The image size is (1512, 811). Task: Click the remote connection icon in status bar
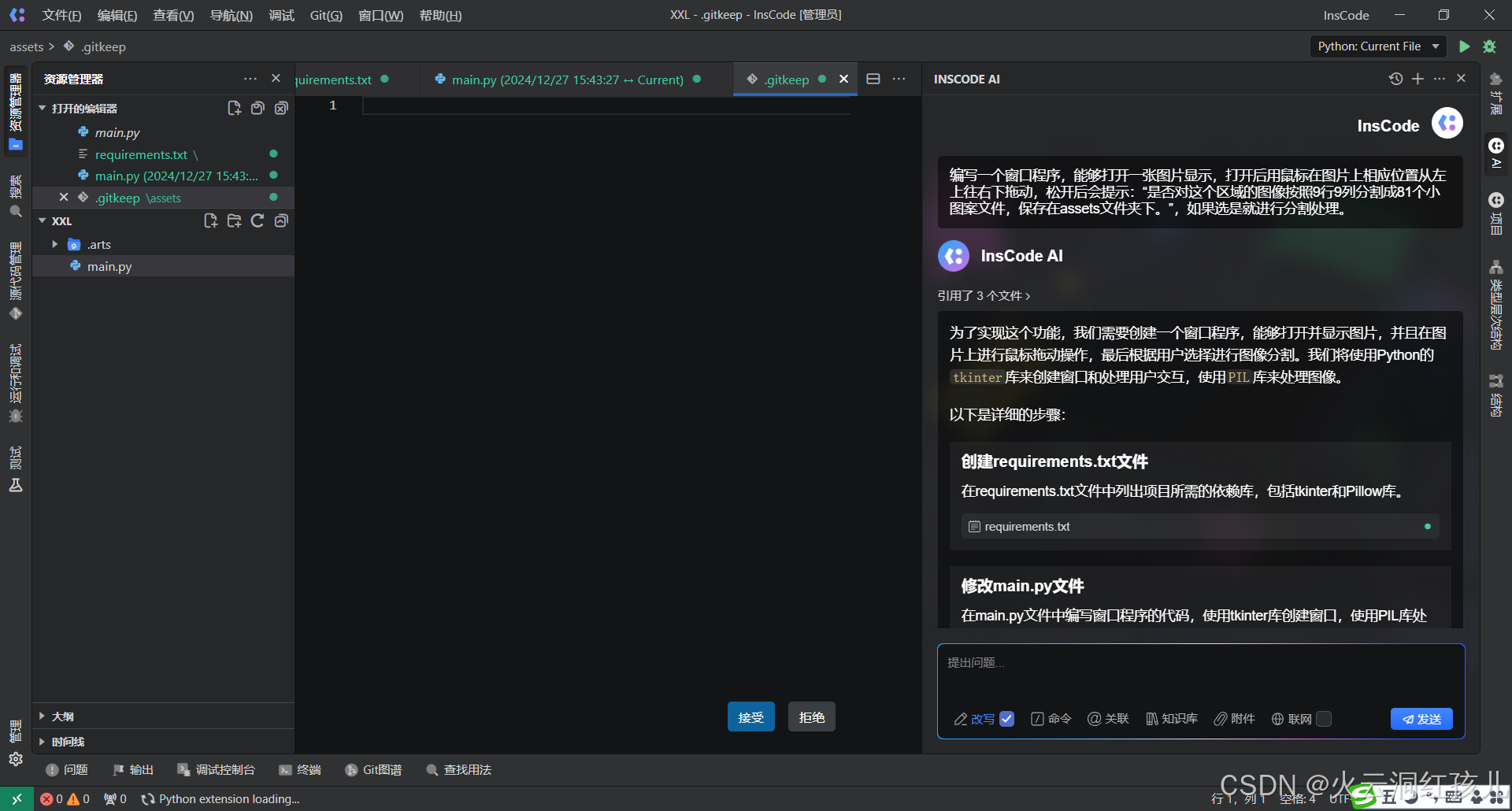(17, 798)
